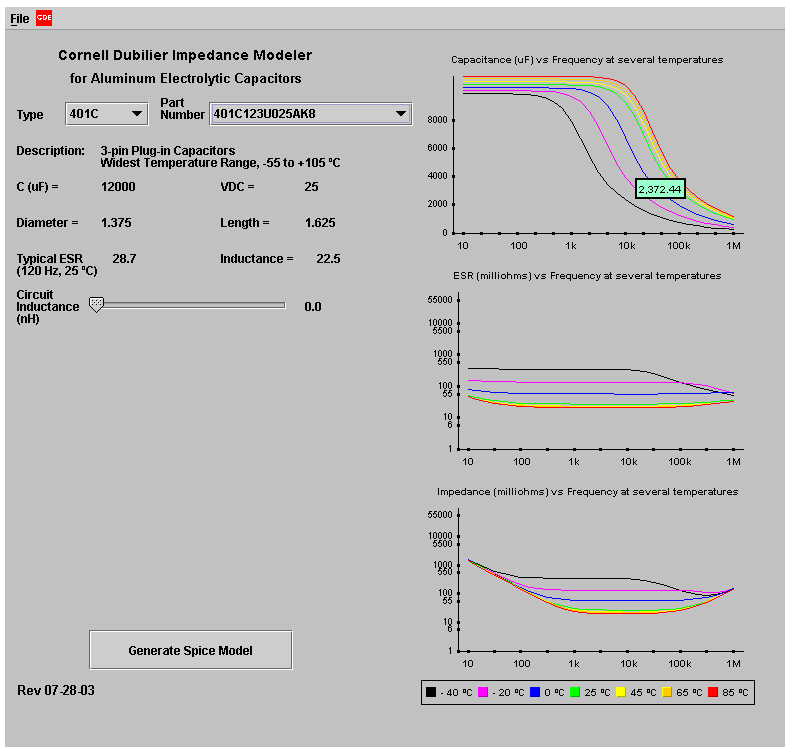Click the Rev 07-28-03 text
This screenshot has width=792, height=753.
click(x=56, y=690)
